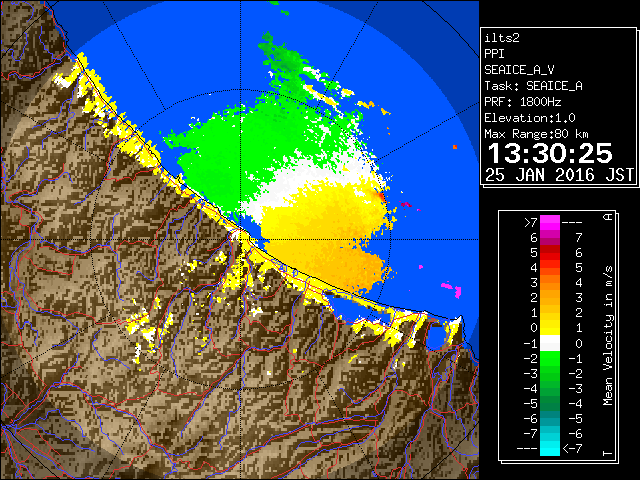Image resolution: width=640 pixels, height=480 pixels.
Task: Click the 'SEAICE_A_V' product label
Action: [x=519, y=70]
